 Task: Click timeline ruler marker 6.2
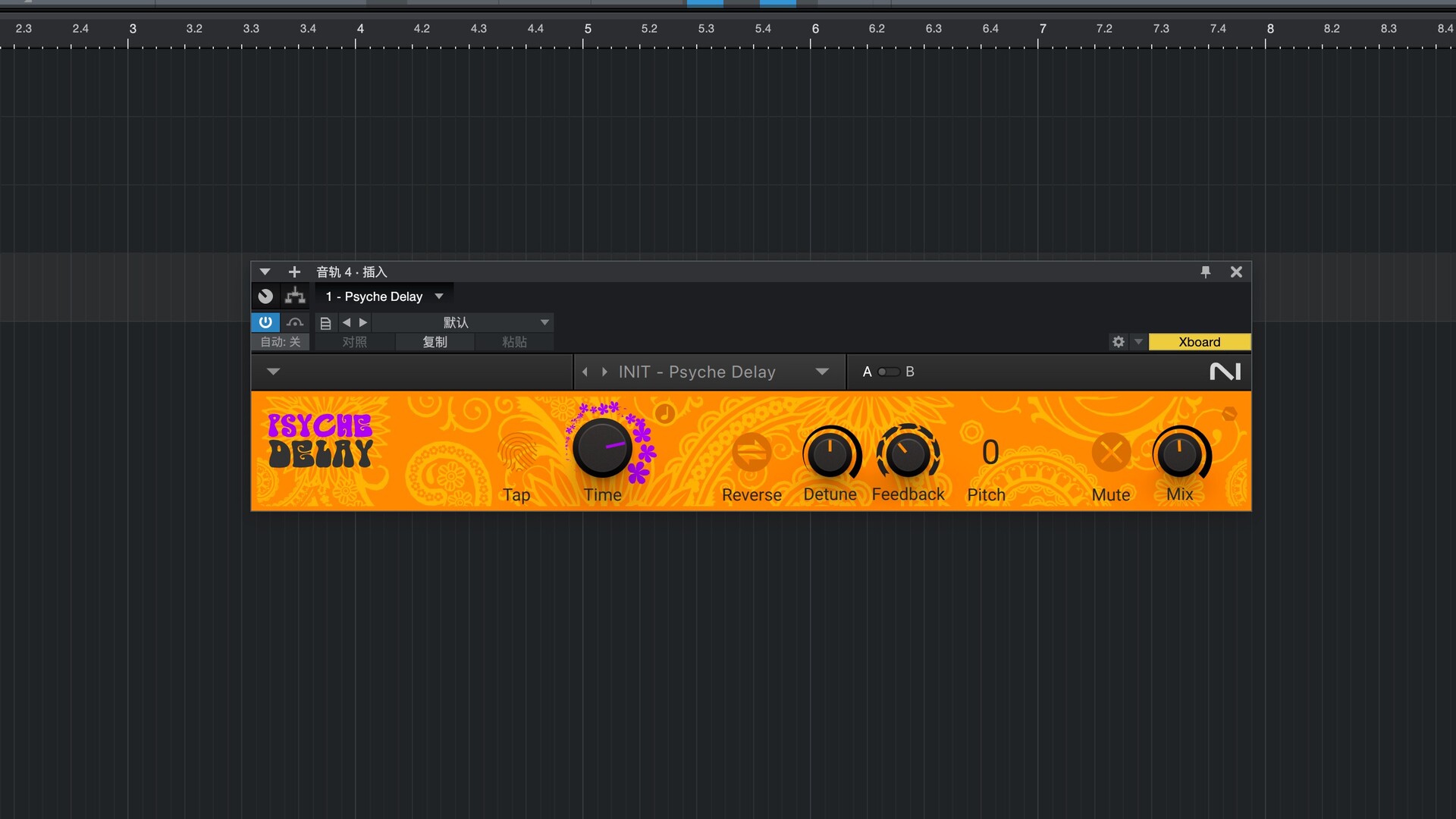point(877,29)
